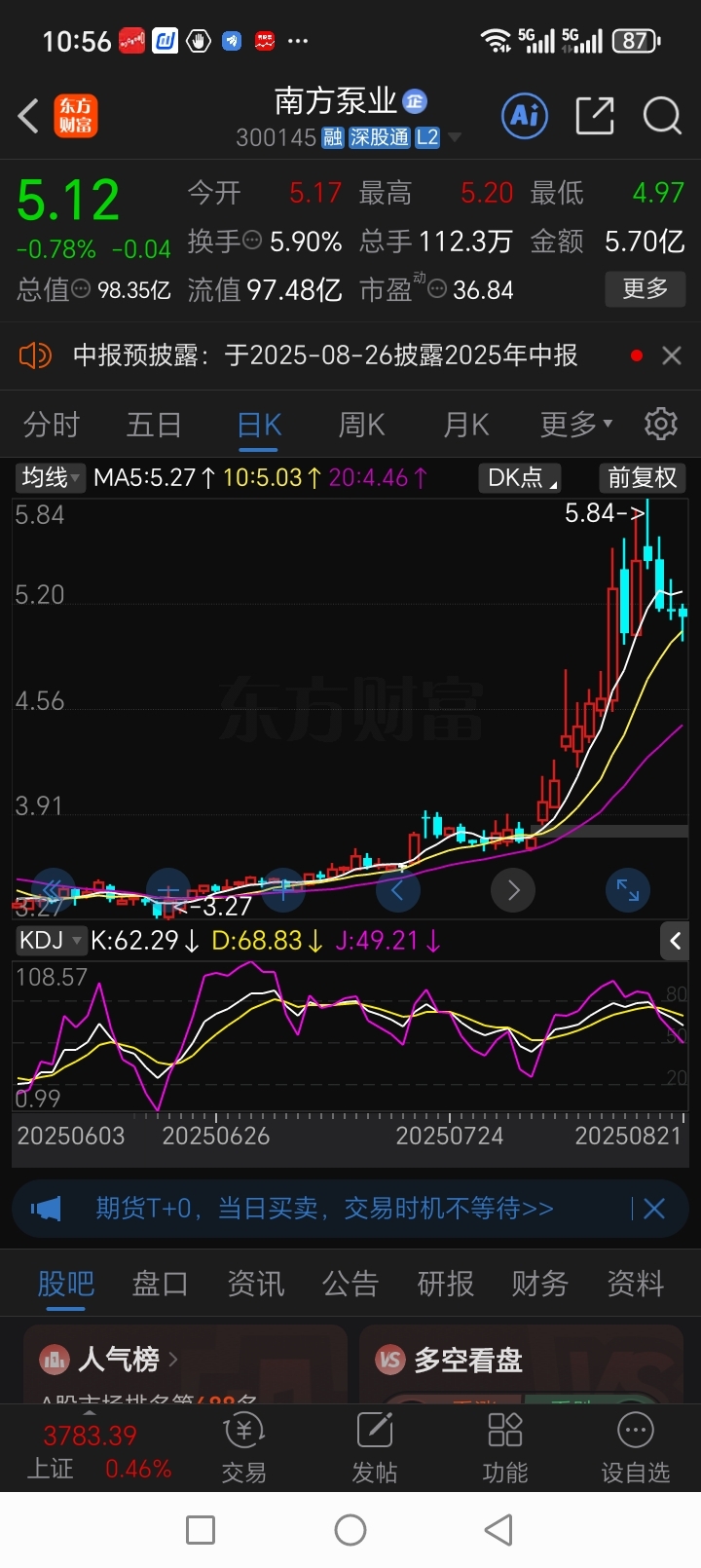Open the 资讯 tab
Screen dimensions: 701x1568
click(255, 1284)
